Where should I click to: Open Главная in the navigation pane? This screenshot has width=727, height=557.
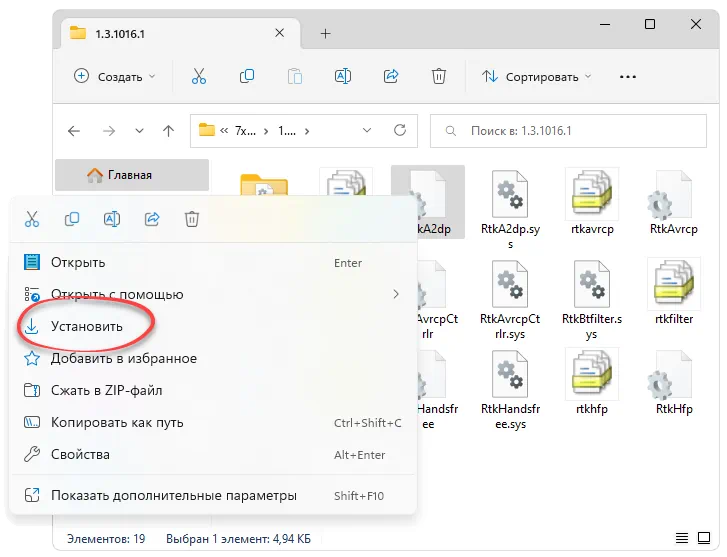132,175
